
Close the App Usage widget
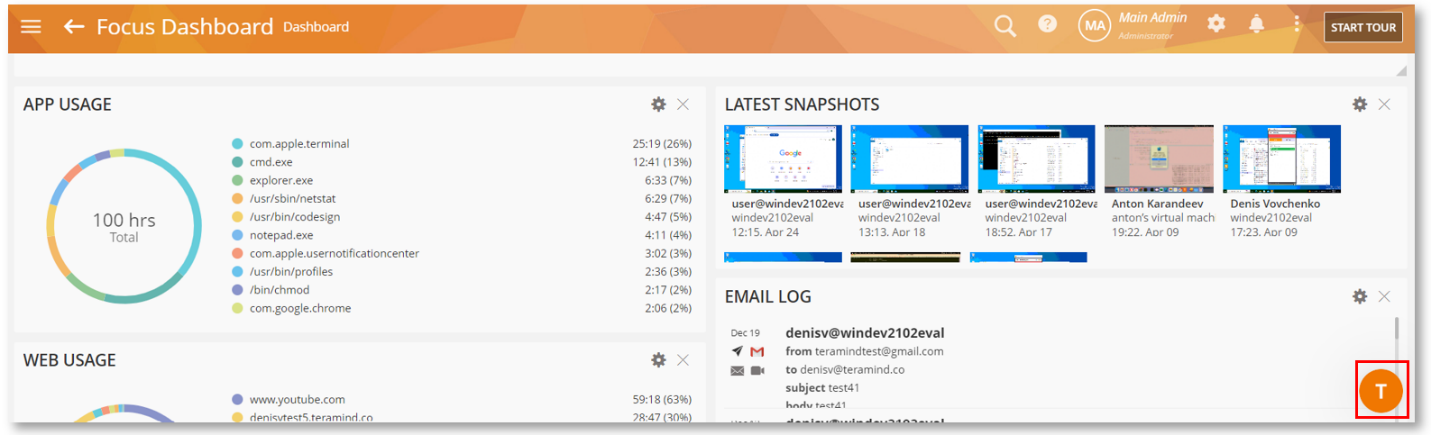point(683,104)
